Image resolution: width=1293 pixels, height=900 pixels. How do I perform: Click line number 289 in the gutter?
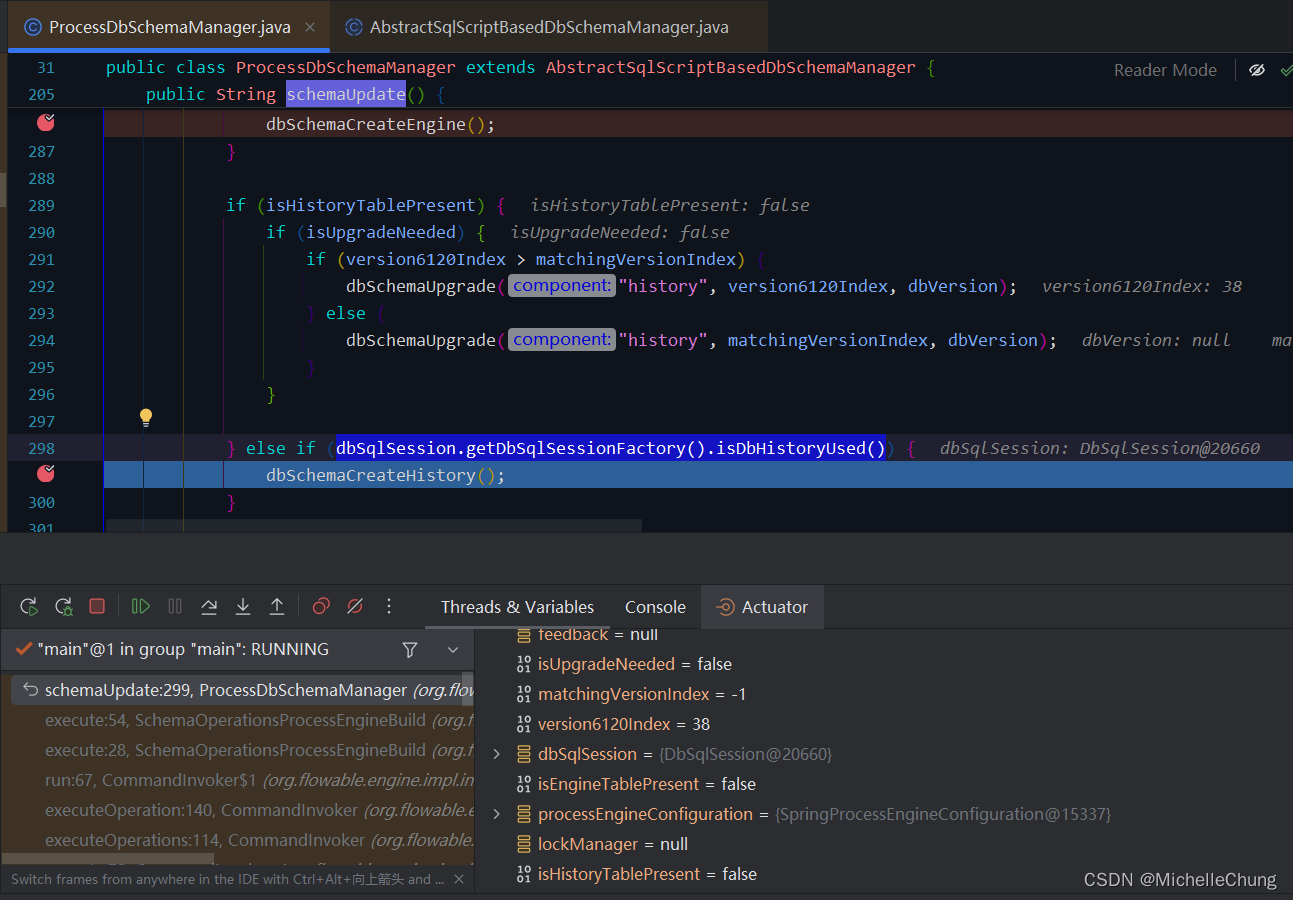tap(42, 205)
